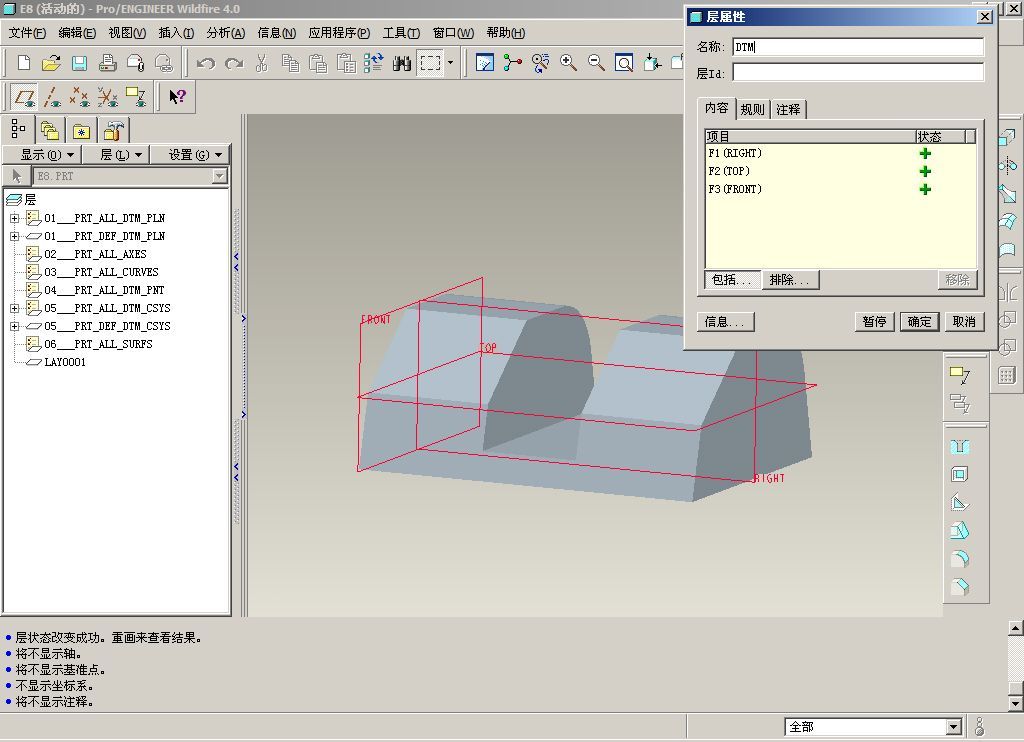Image resolution: width=1024 pixels, height=742 pixels.
Task: Refit the model to the screen
Action: (624, 63)
